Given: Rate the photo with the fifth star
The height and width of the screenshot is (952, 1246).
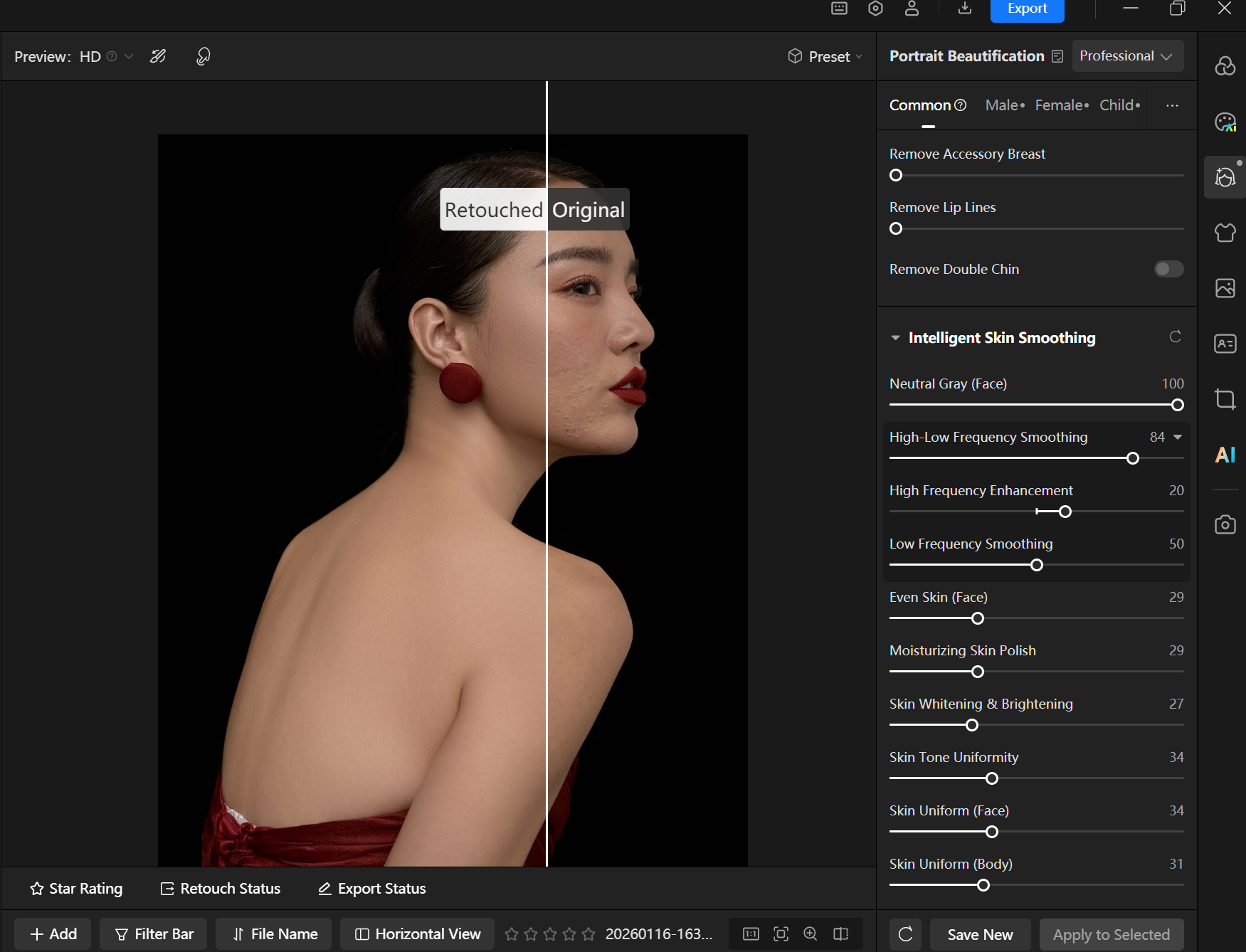Looking at the screenshot, I should tap(588, 934).
